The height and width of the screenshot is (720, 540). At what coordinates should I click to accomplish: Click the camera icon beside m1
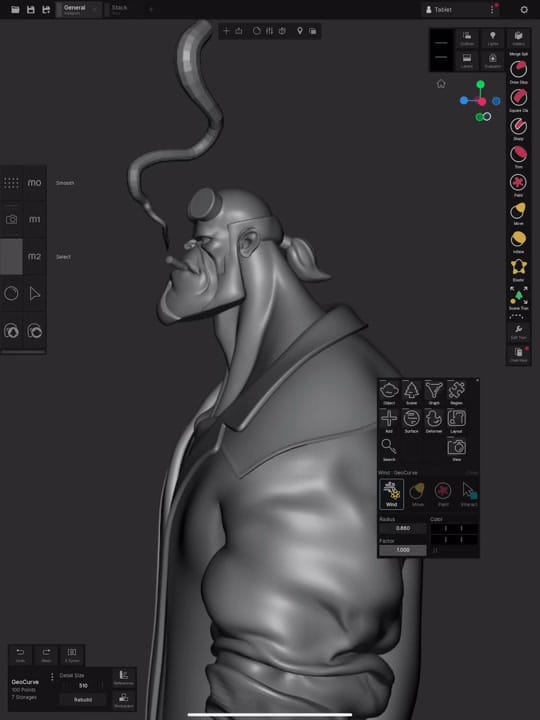11,219
